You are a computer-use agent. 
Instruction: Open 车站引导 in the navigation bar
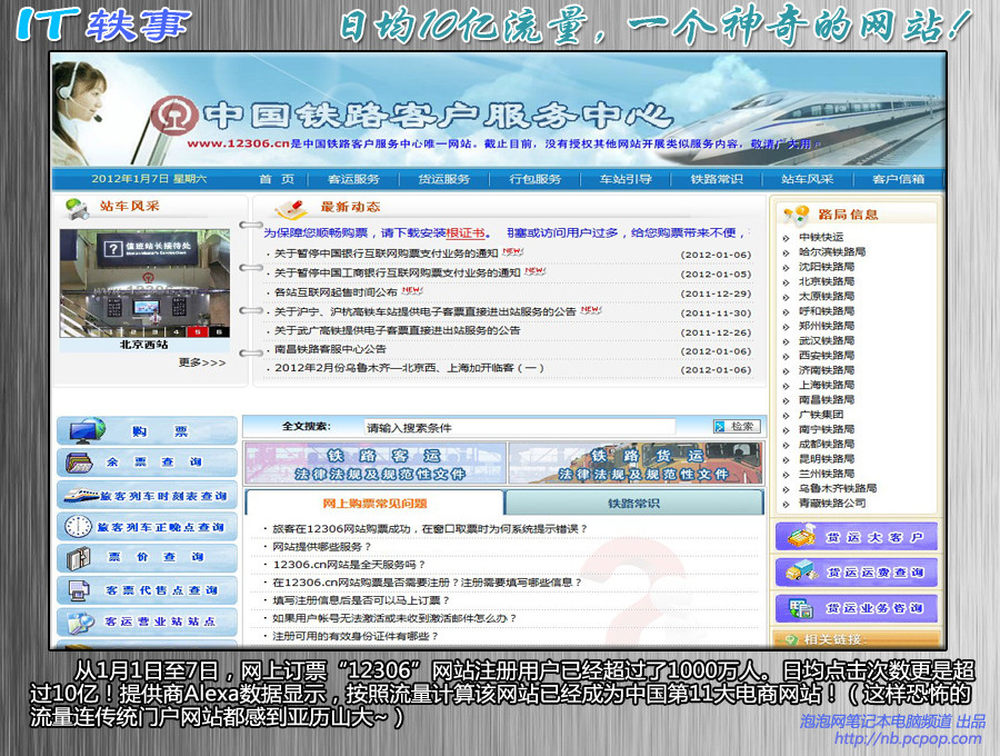click(x=626, y=179)
